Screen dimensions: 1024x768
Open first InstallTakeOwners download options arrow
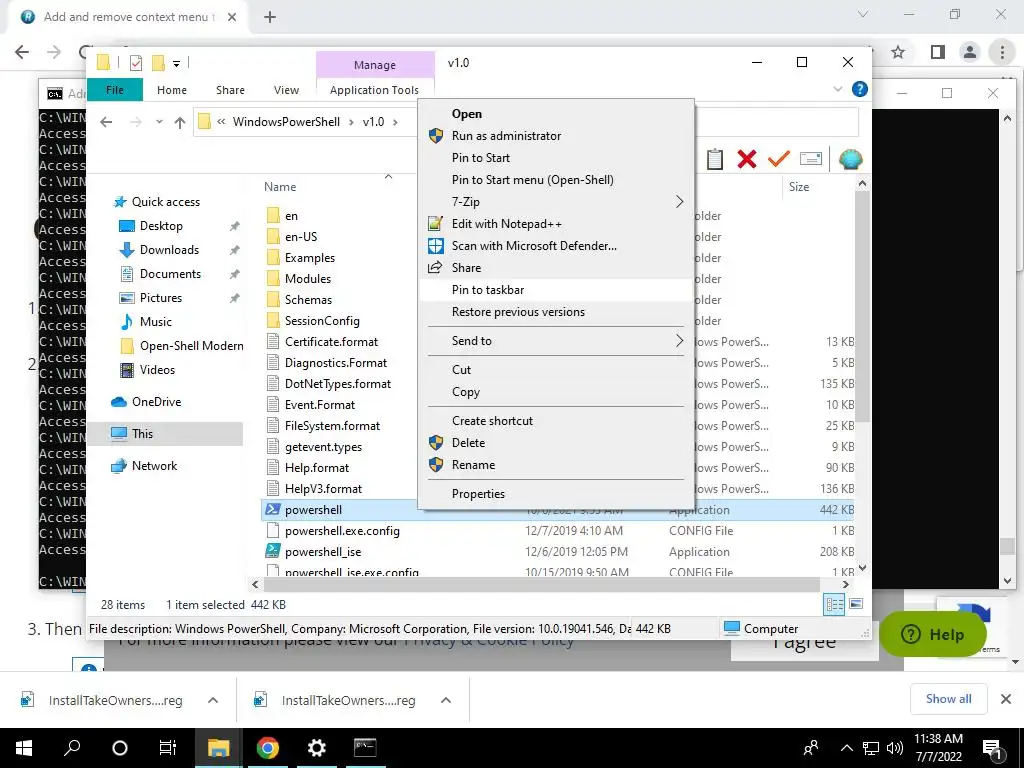213,700
